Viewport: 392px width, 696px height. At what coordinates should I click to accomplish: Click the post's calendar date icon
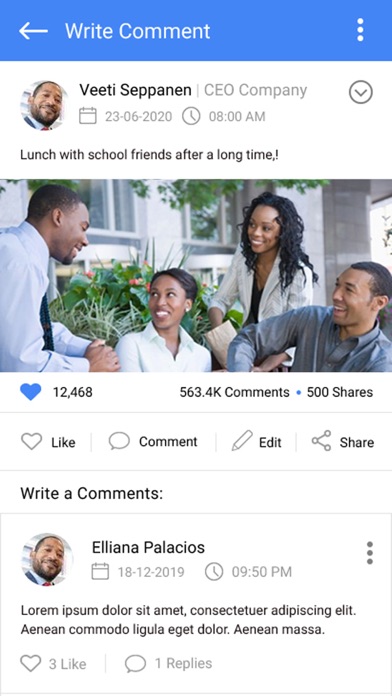[88, 116]
